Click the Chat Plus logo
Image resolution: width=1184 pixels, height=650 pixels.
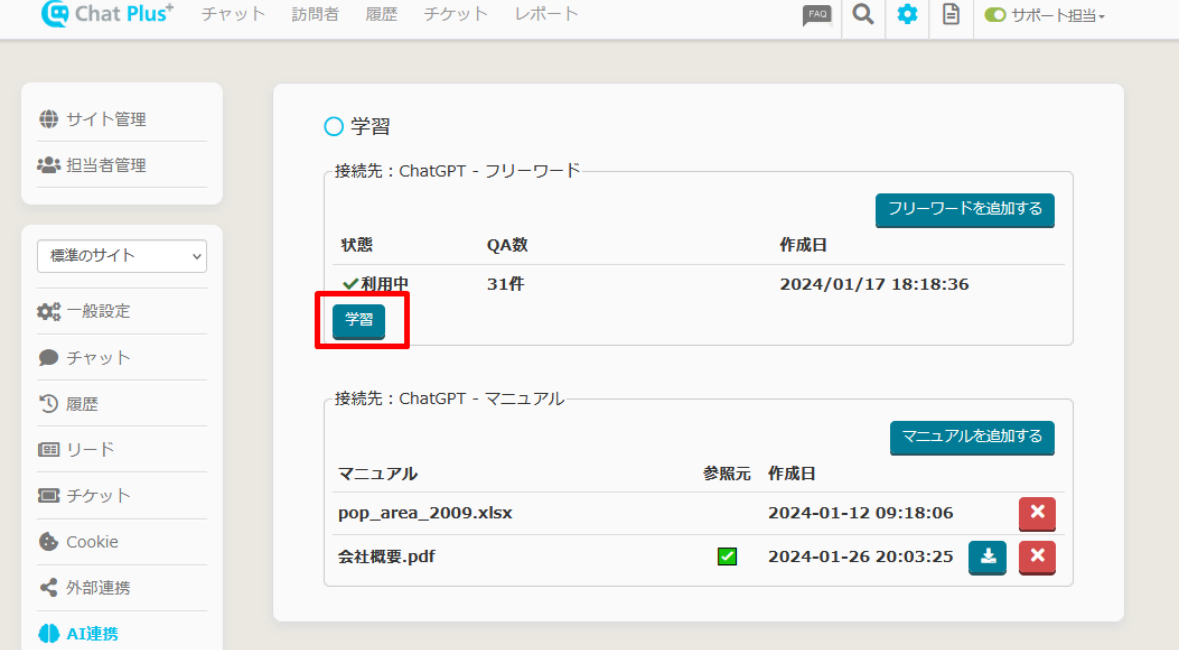coord(107,14)
